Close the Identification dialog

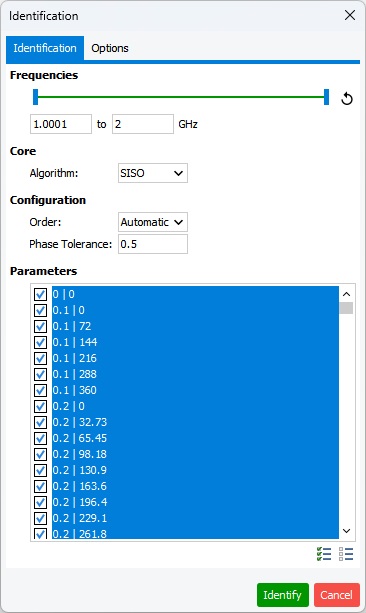[x=350, y=15]
